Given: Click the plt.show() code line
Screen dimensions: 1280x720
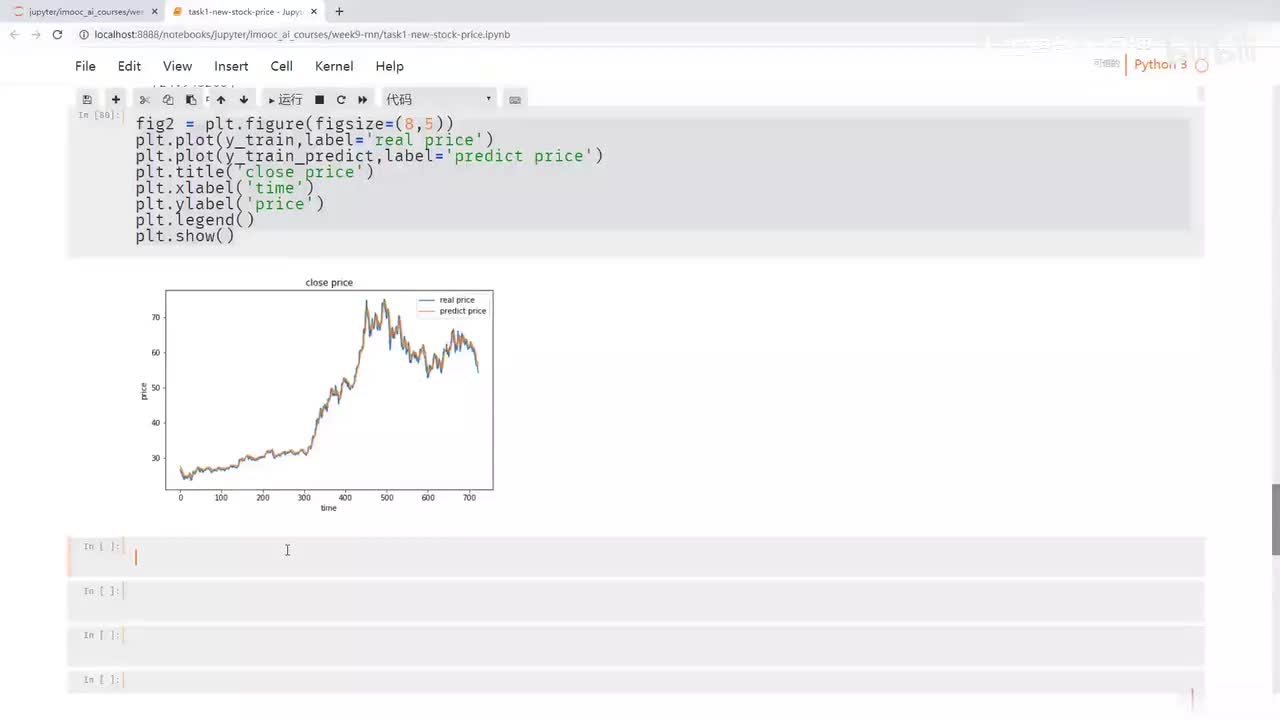Looking at the screenshot, I should (185, 236).
